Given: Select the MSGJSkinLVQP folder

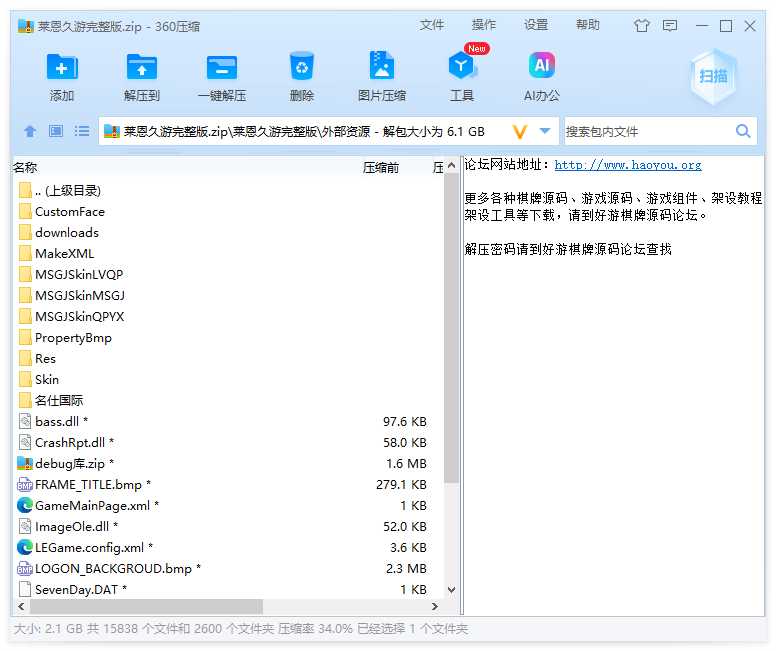Looking at the screenshot, I should click(70, 274).
